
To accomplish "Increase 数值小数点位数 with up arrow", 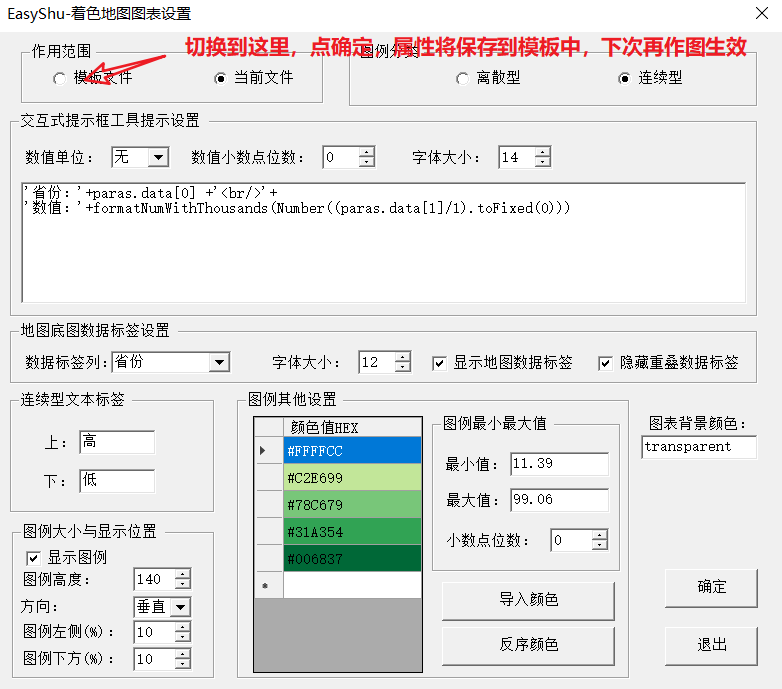I will tap(367, 153).
